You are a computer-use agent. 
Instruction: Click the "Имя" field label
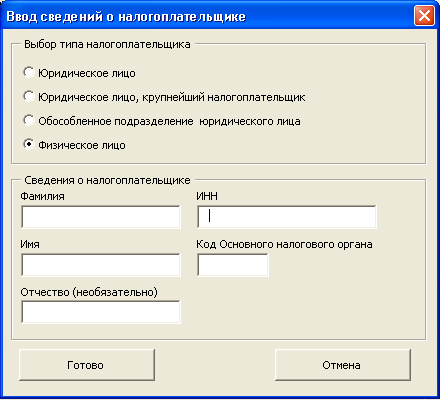coord(30,244)
